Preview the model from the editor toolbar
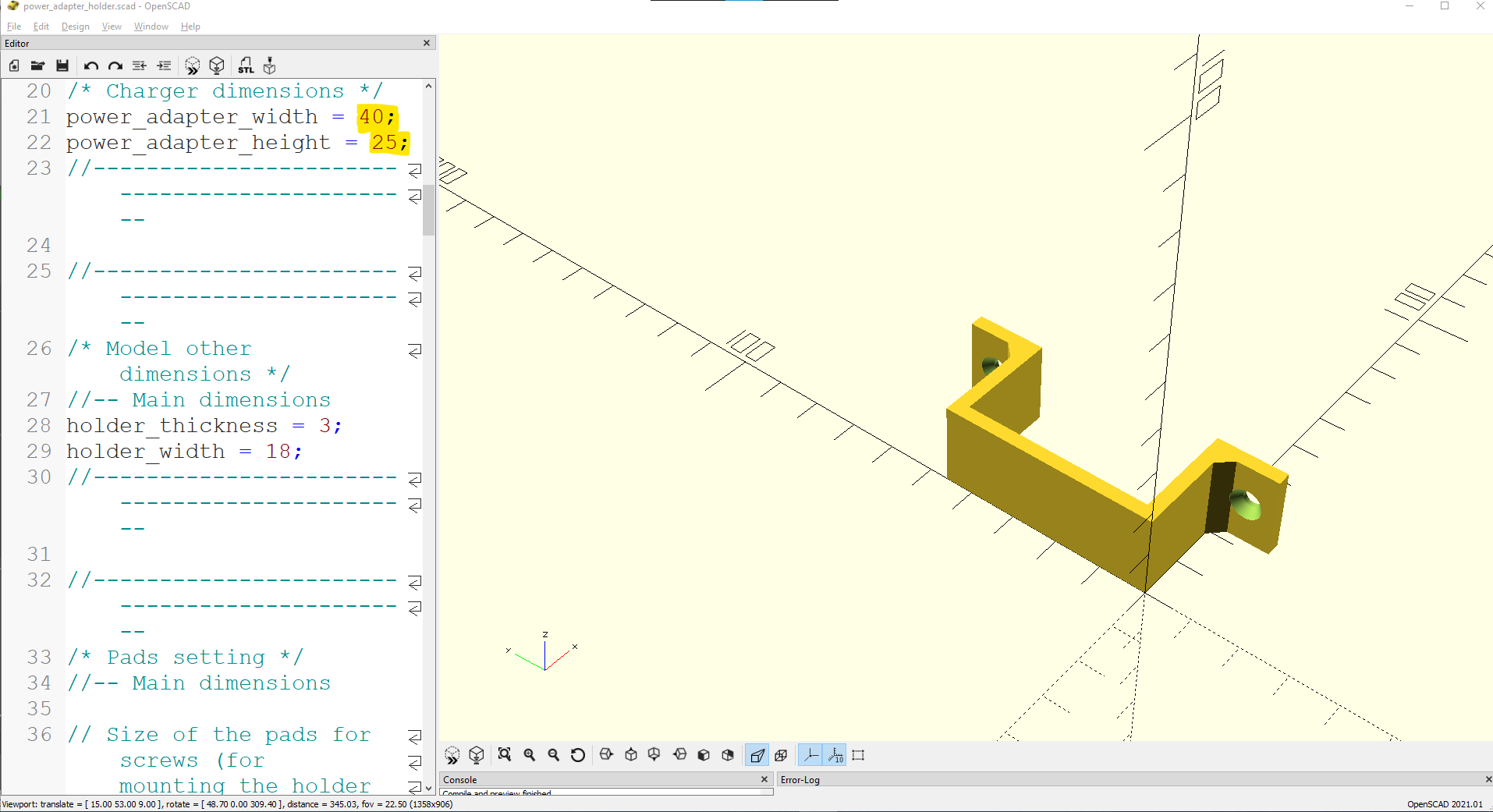Screen dimensions: 1493x812 coord(192,66)
